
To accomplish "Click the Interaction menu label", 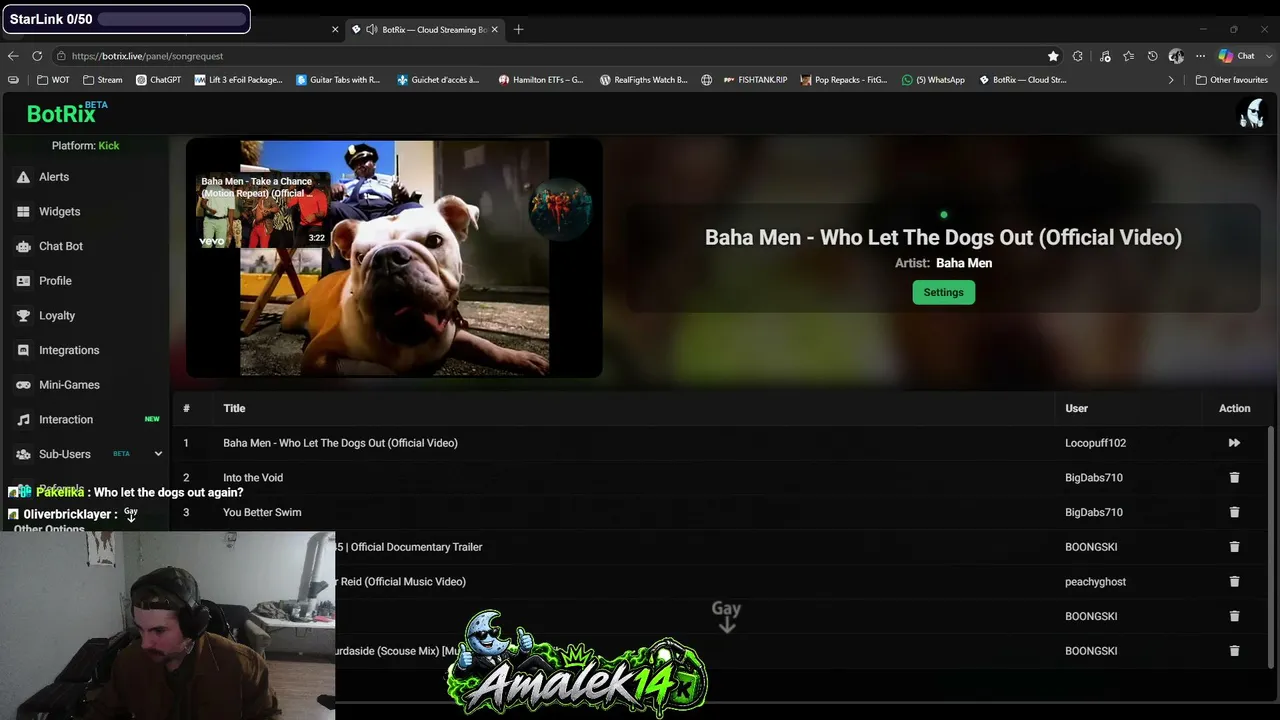I will pyautogui.click(x=66, y=420).
